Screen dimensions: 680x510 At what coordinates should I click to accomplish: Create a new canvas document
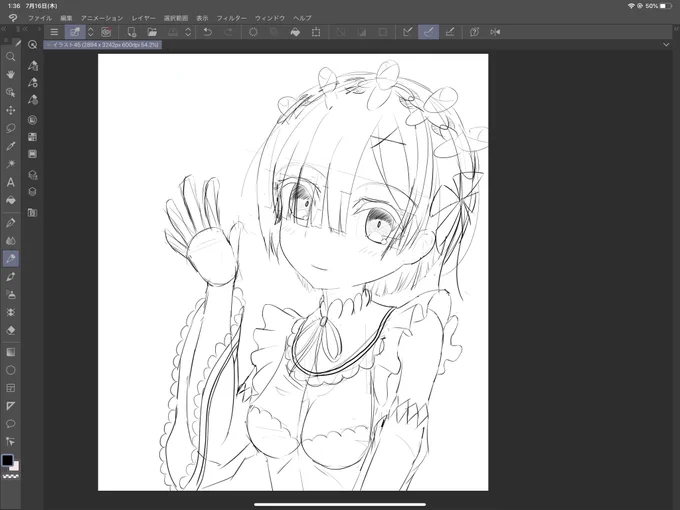pos(131,32)
